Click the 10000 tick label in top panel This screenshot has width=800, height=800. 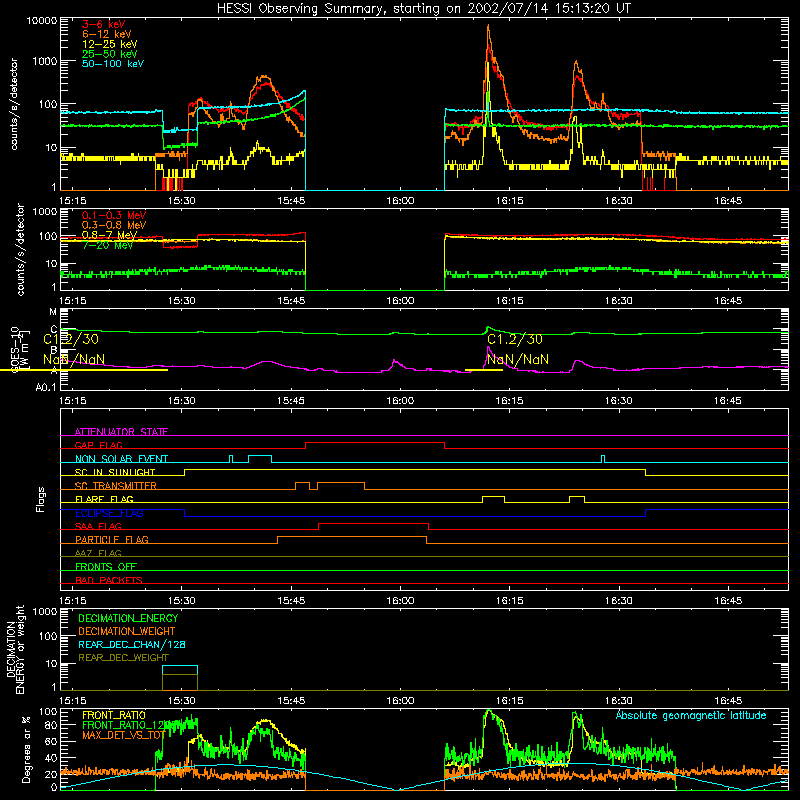tap(42, 21)
